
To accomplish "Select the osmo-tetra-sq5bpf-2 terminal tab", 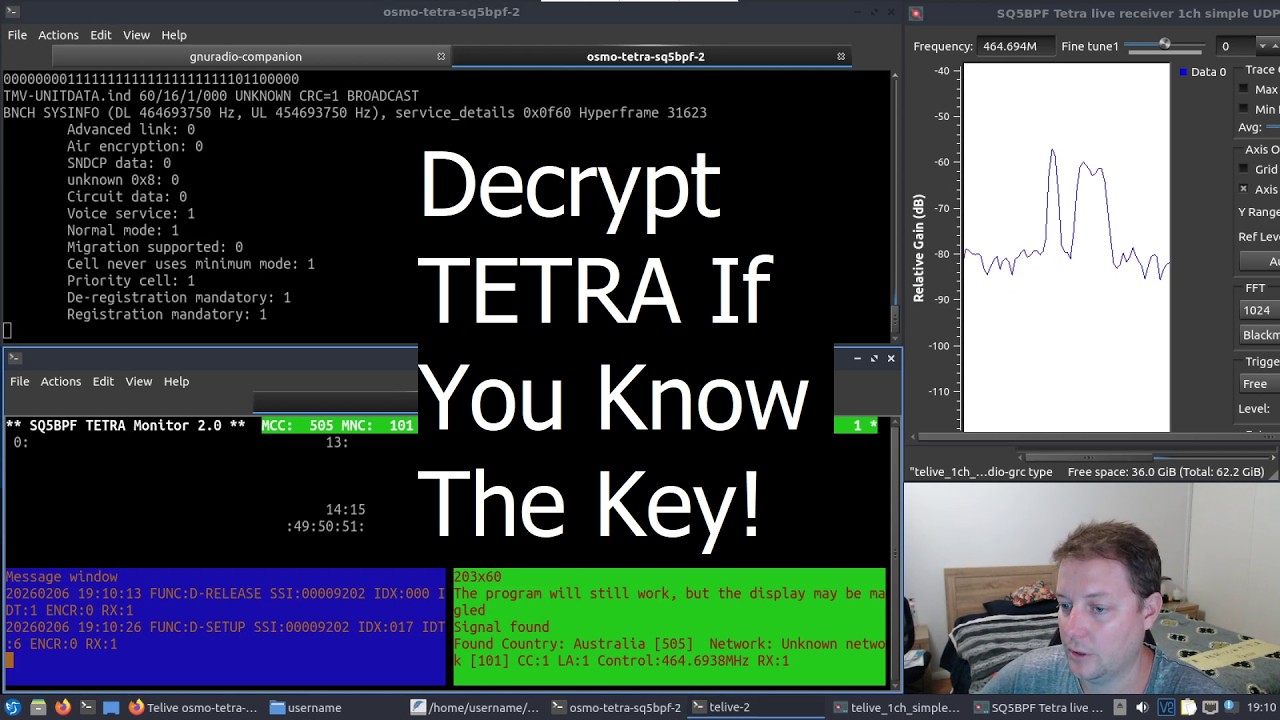I will [645, 57].
